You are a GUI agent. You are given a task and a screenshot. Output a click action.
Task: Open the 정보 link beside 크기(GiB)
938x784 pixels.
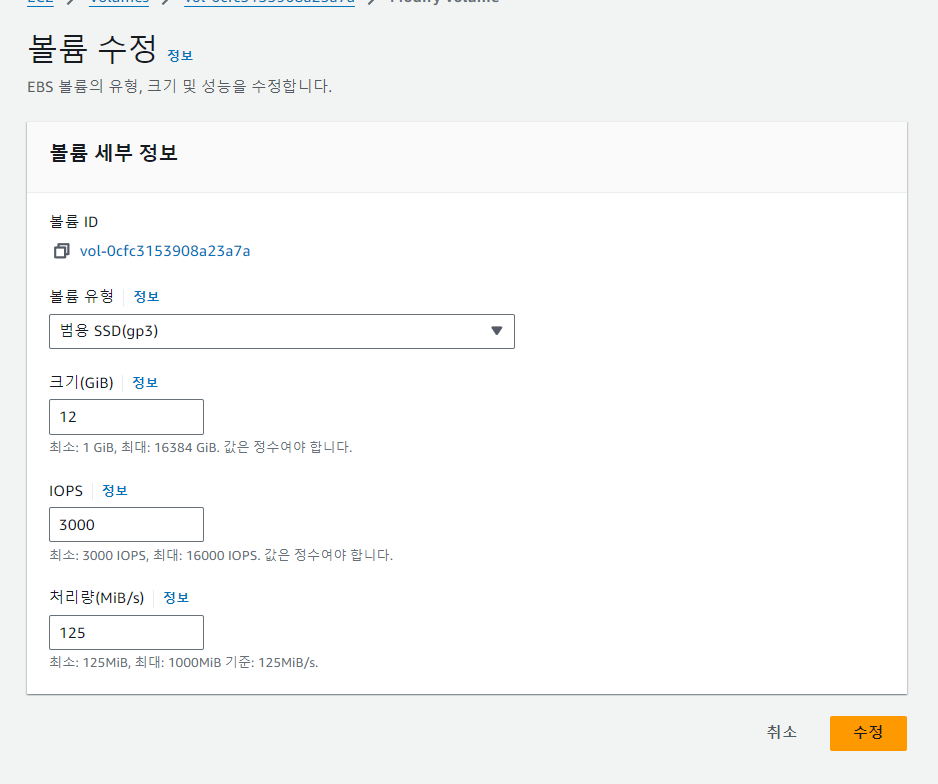click(145, 383)
